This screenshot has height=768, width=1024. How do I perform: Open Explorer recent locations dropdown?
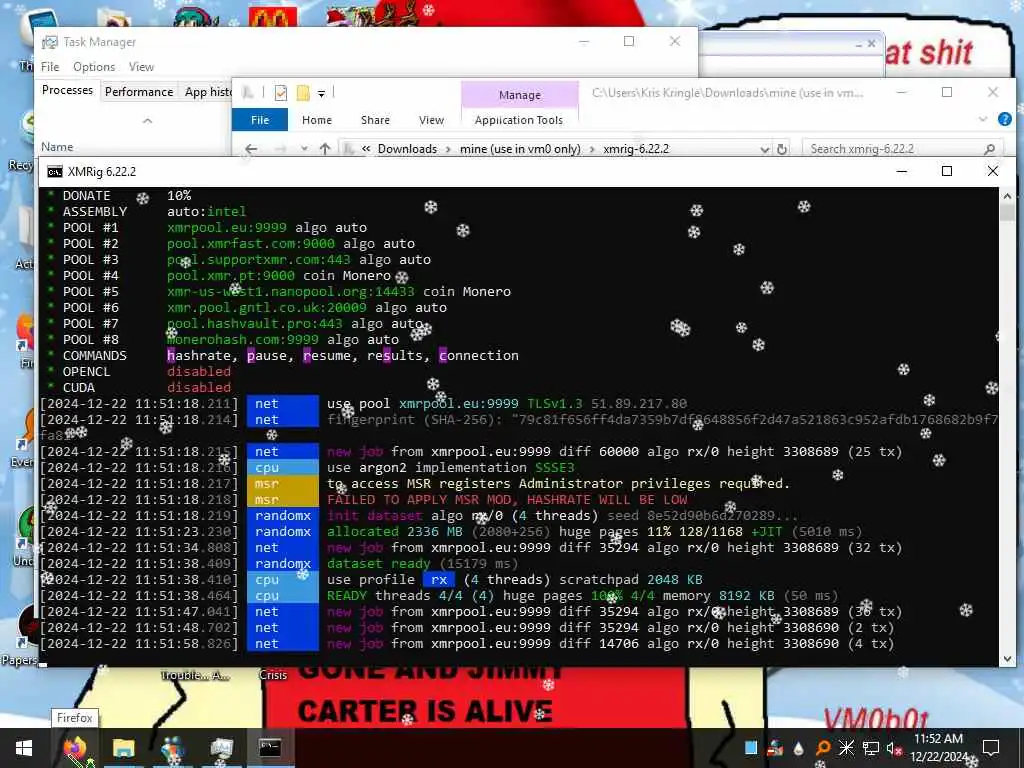[x=304, y=149]
